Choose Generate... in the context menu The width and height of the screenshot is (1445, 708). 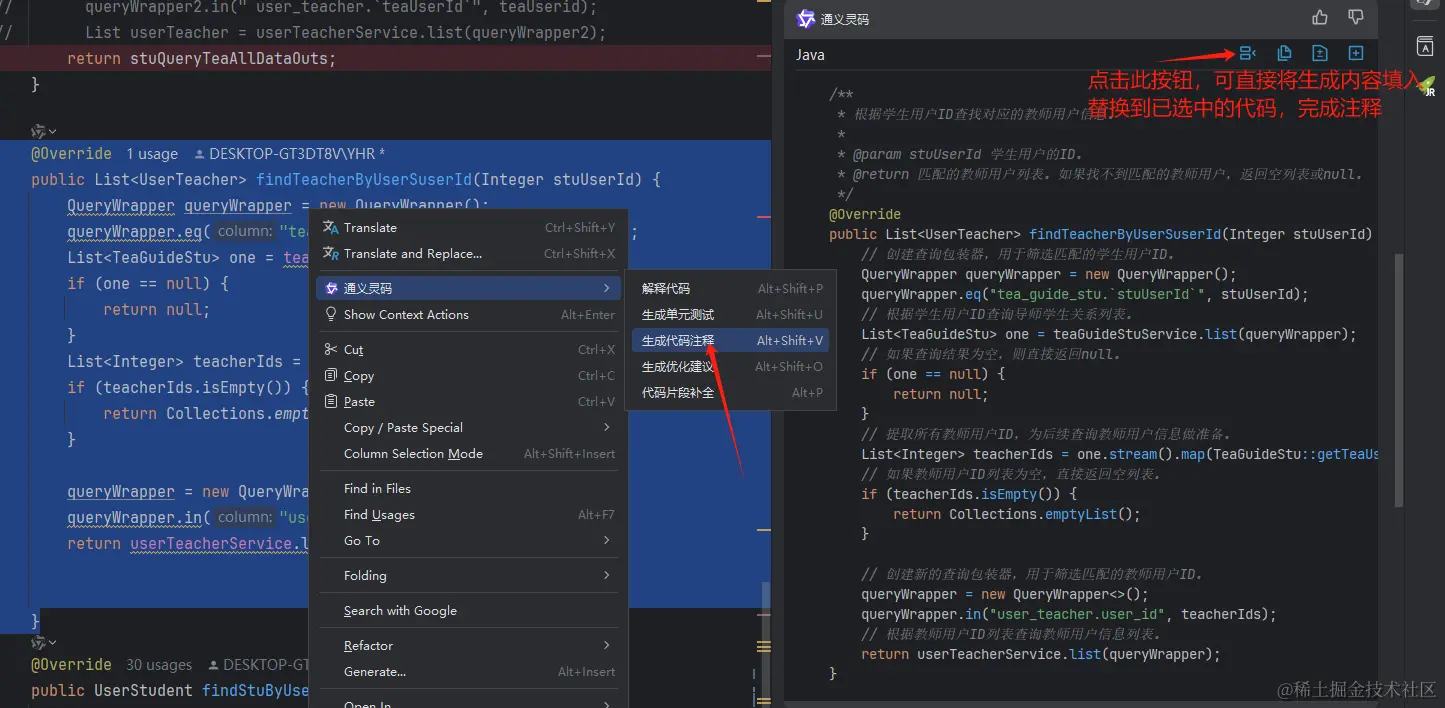click(468, 671)
